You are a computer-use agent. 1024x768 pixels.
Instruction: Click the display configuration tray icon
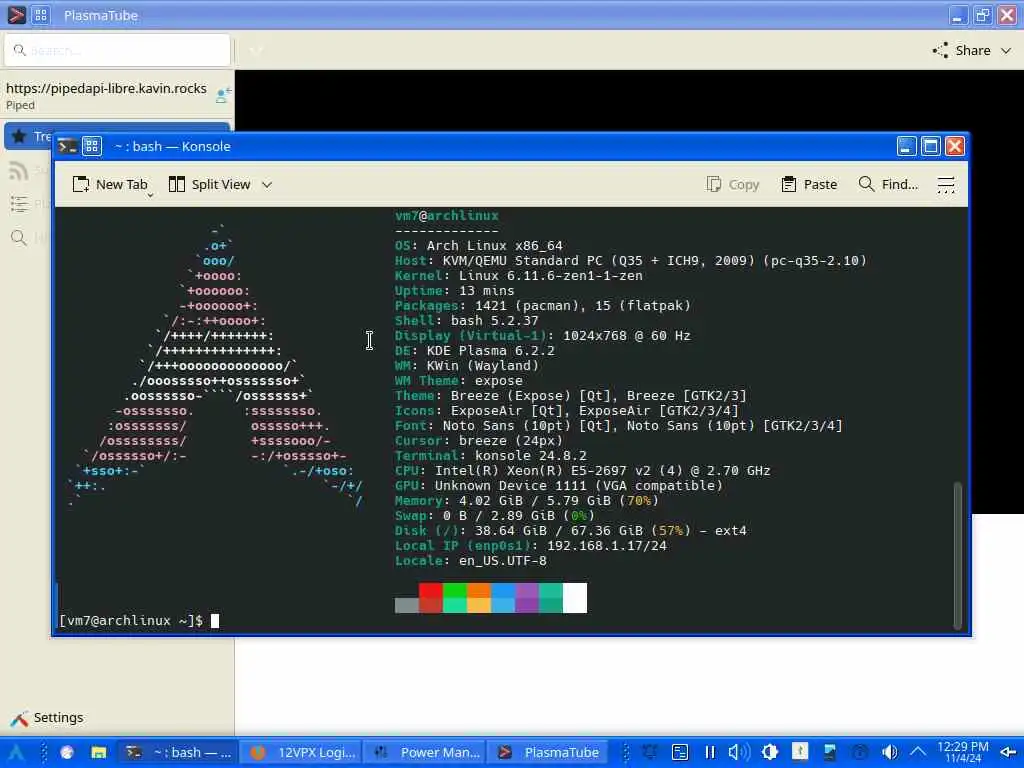tap(829, 752)
